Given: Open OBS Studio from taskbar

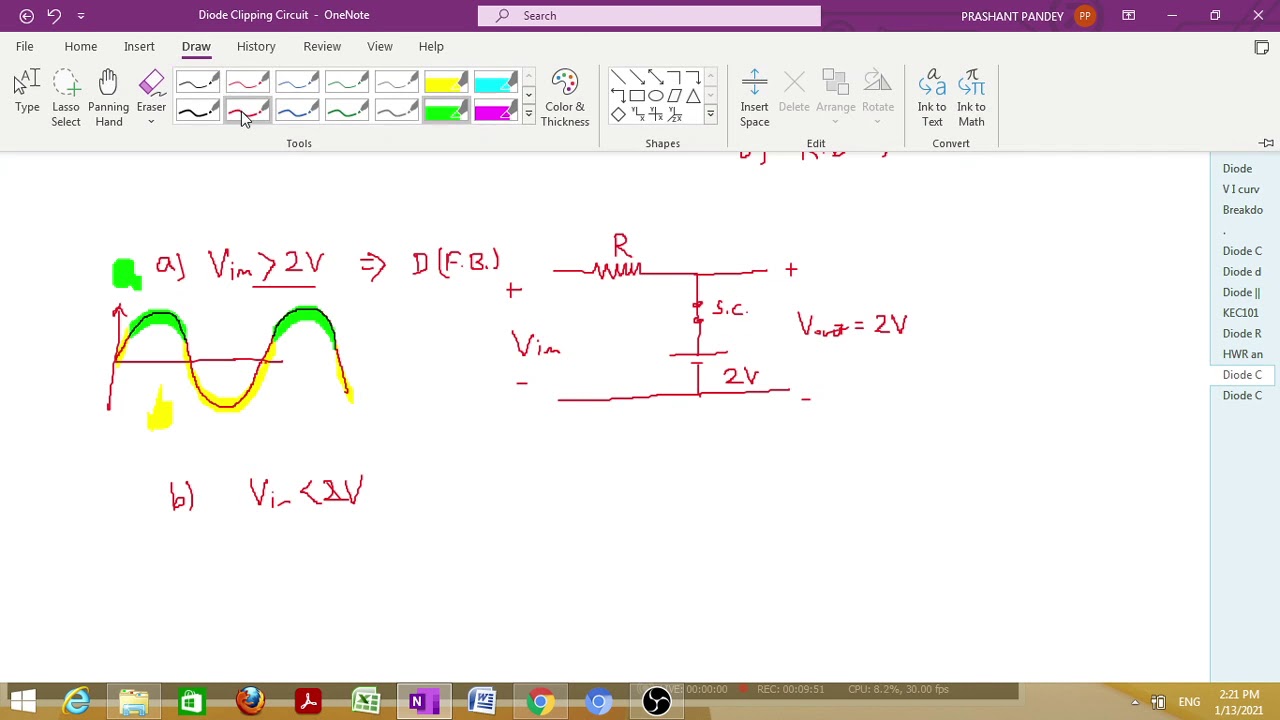Looking at the screenshot, I should pos(656,701).
